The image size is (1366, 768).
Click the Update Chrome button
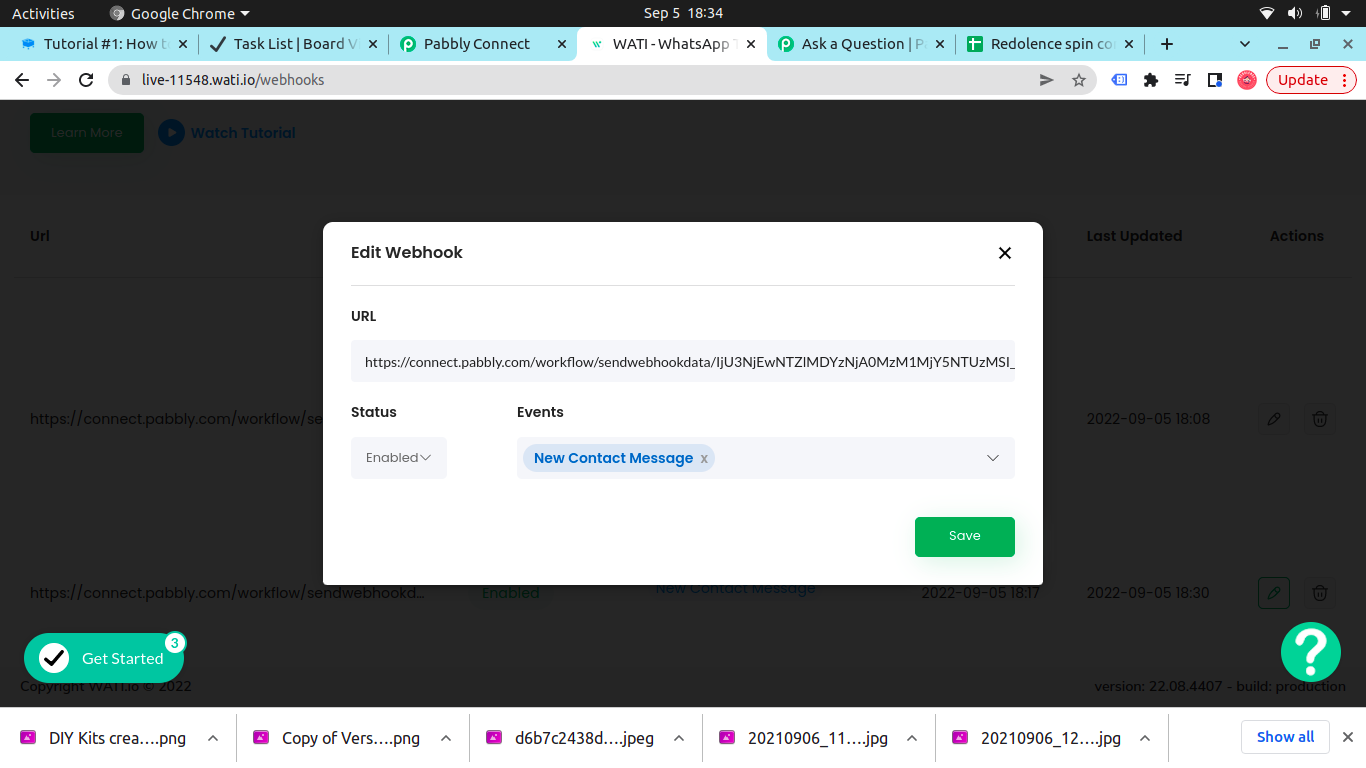(x=1311, y=80)
